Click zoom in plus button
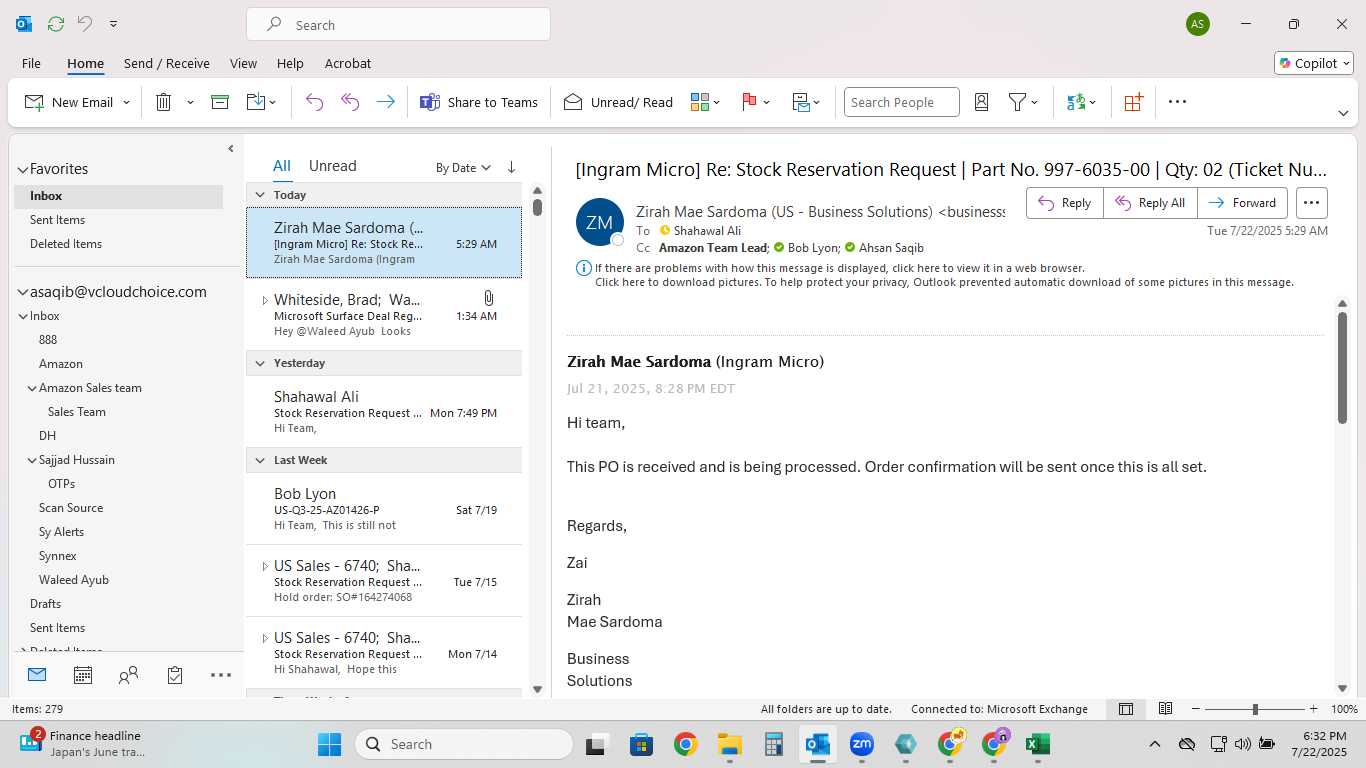1366x768 pixels. point(1313,709)
